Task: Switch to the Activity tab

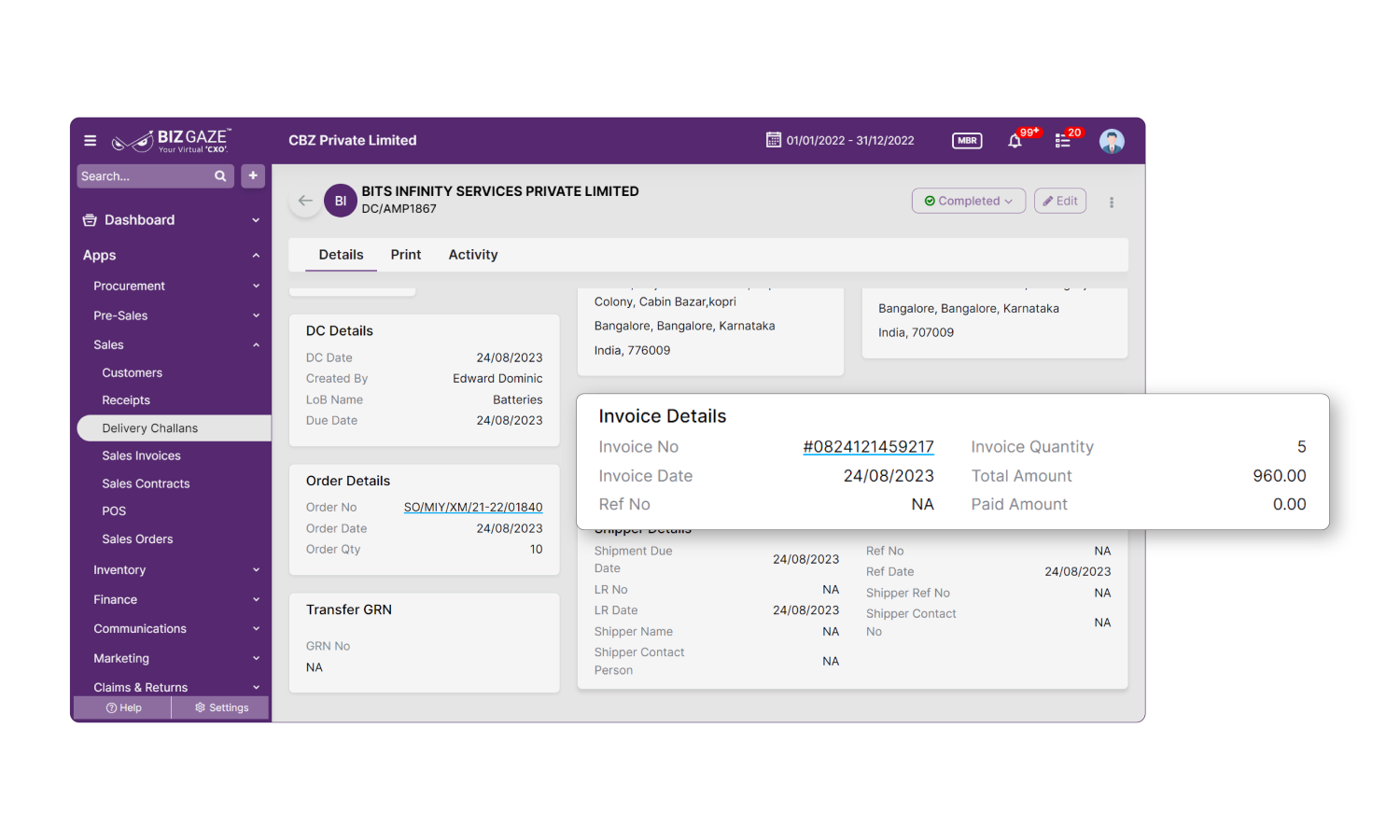Action: (x=473, y=255)
